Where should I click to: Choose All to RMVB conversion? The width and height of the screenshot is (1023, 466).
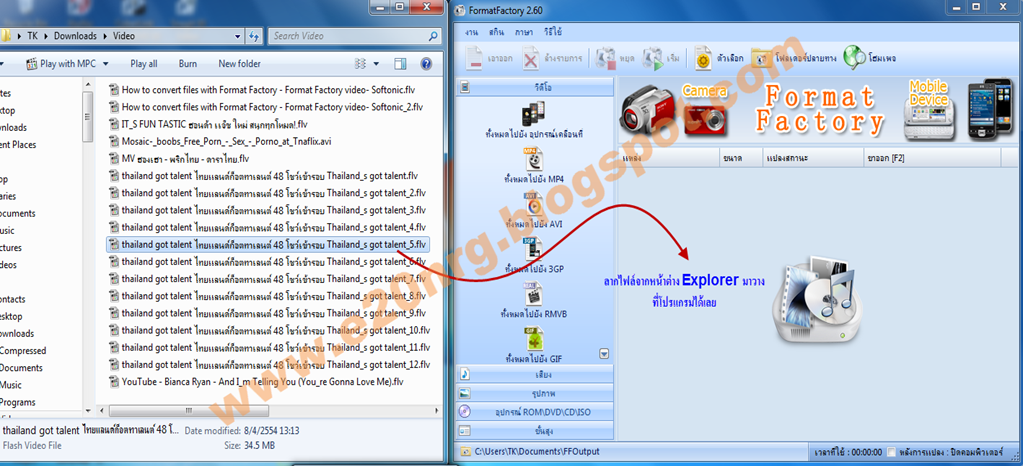[534, 300]
